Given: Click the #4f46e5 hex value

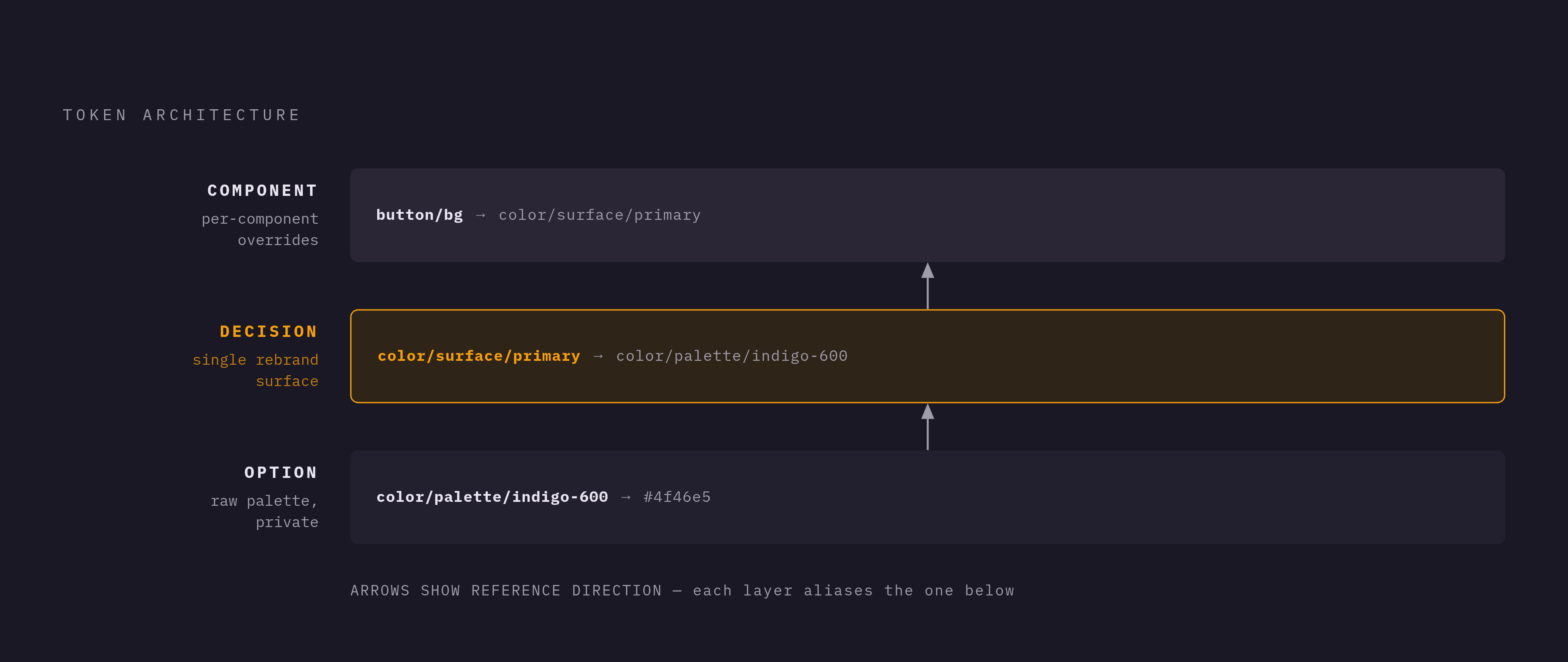Looking at the screenshot, I should tap(677, 497).
